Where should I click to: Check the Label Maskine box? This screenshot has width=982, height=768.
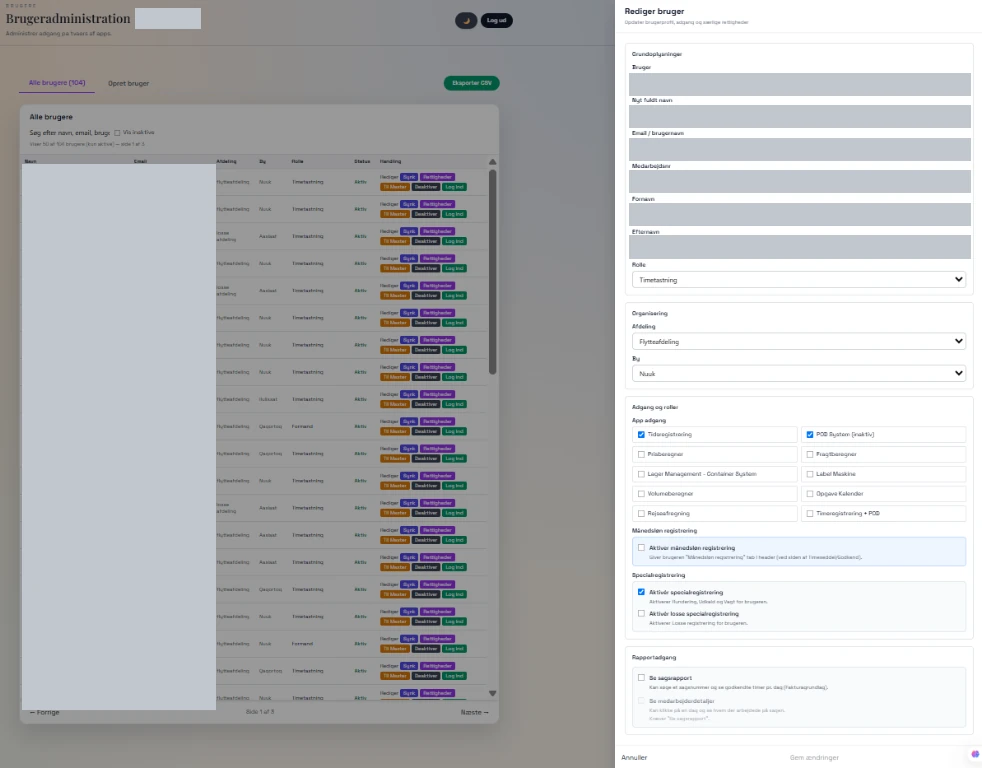pyautogui.click(x=810, y=474)
